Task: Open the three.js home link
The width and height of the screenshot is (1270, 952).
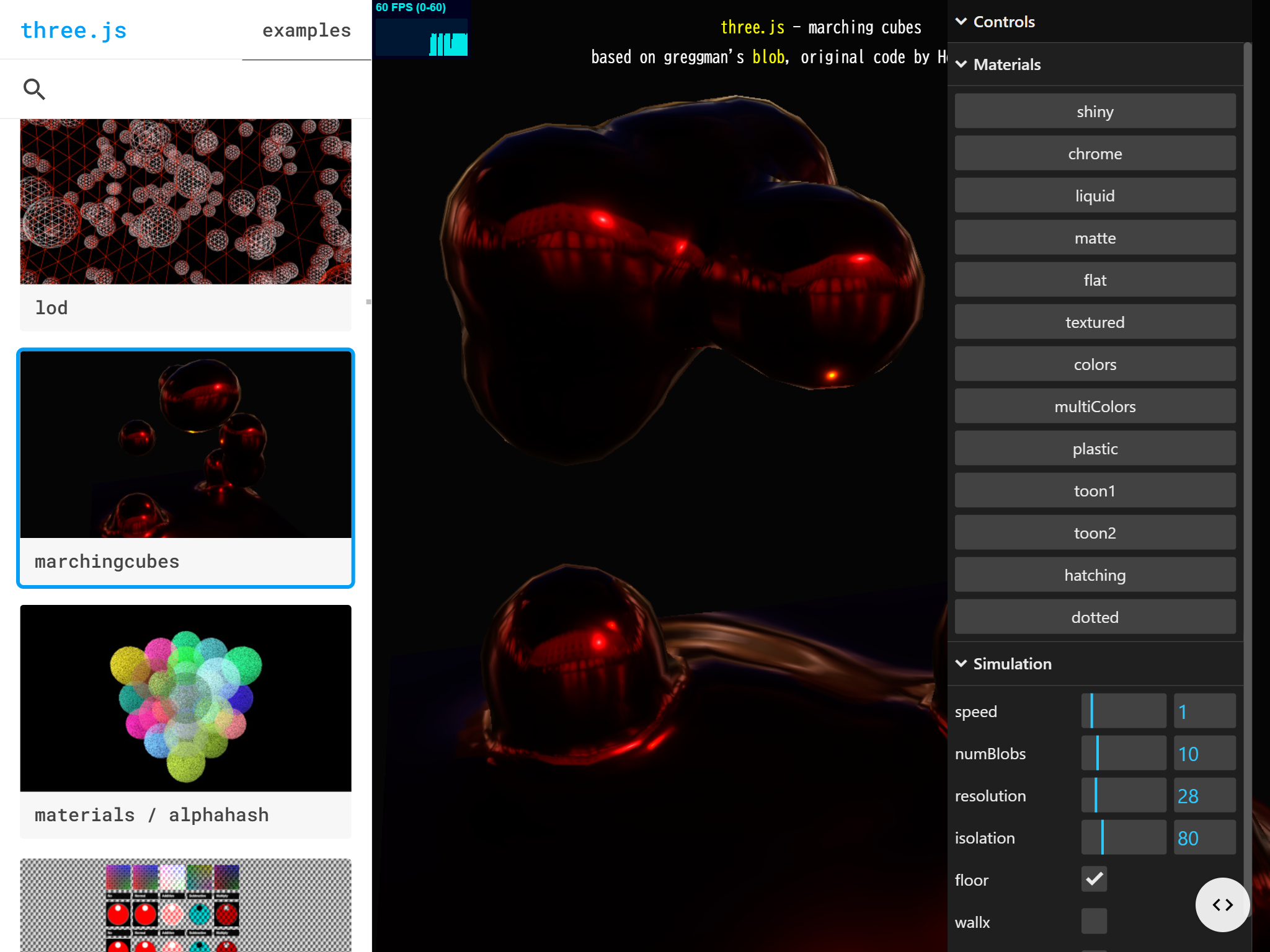Action: tap(74, 30)
